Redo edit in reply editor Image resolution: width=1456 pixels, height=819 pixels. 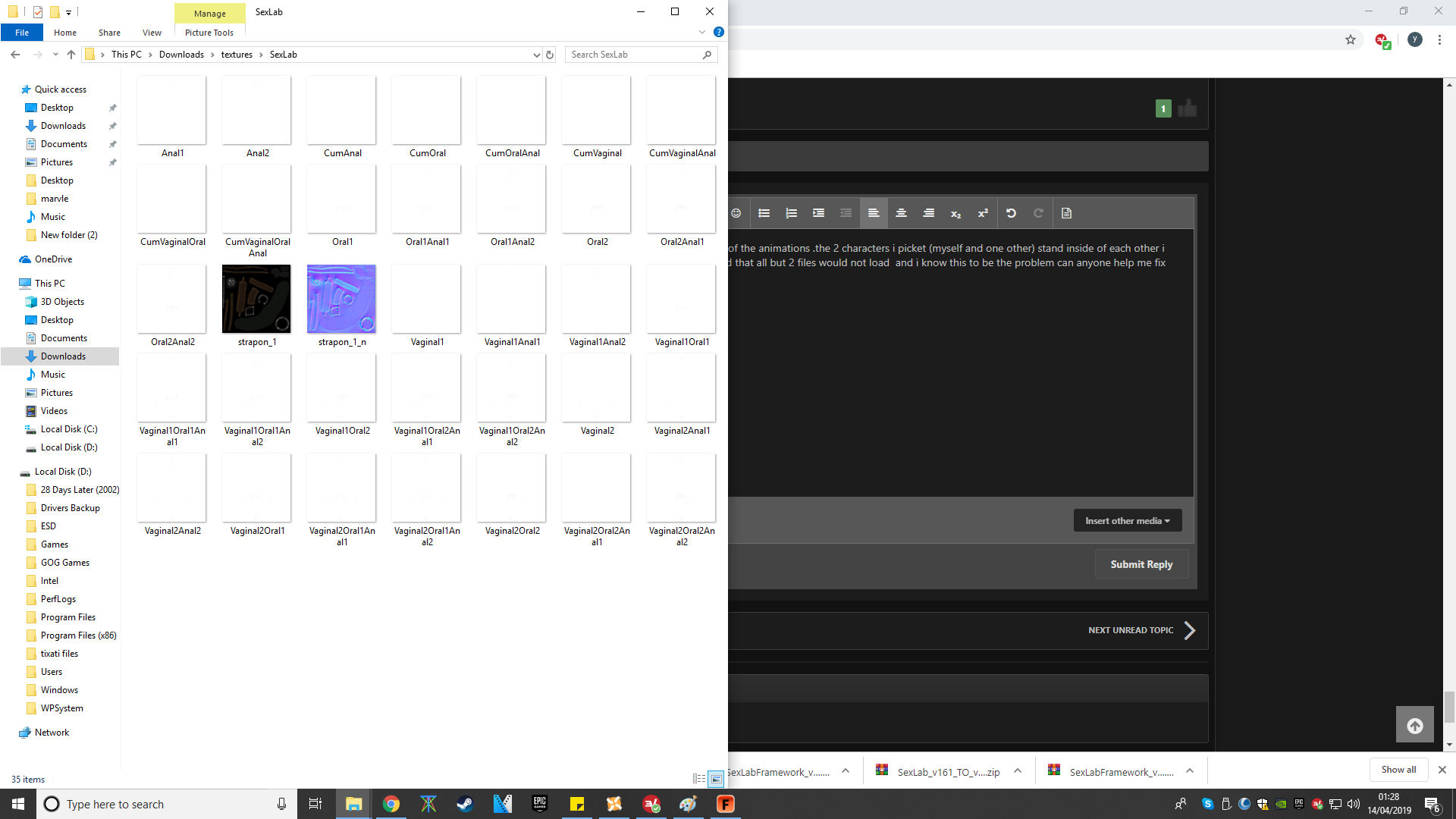coord(1038,213)
